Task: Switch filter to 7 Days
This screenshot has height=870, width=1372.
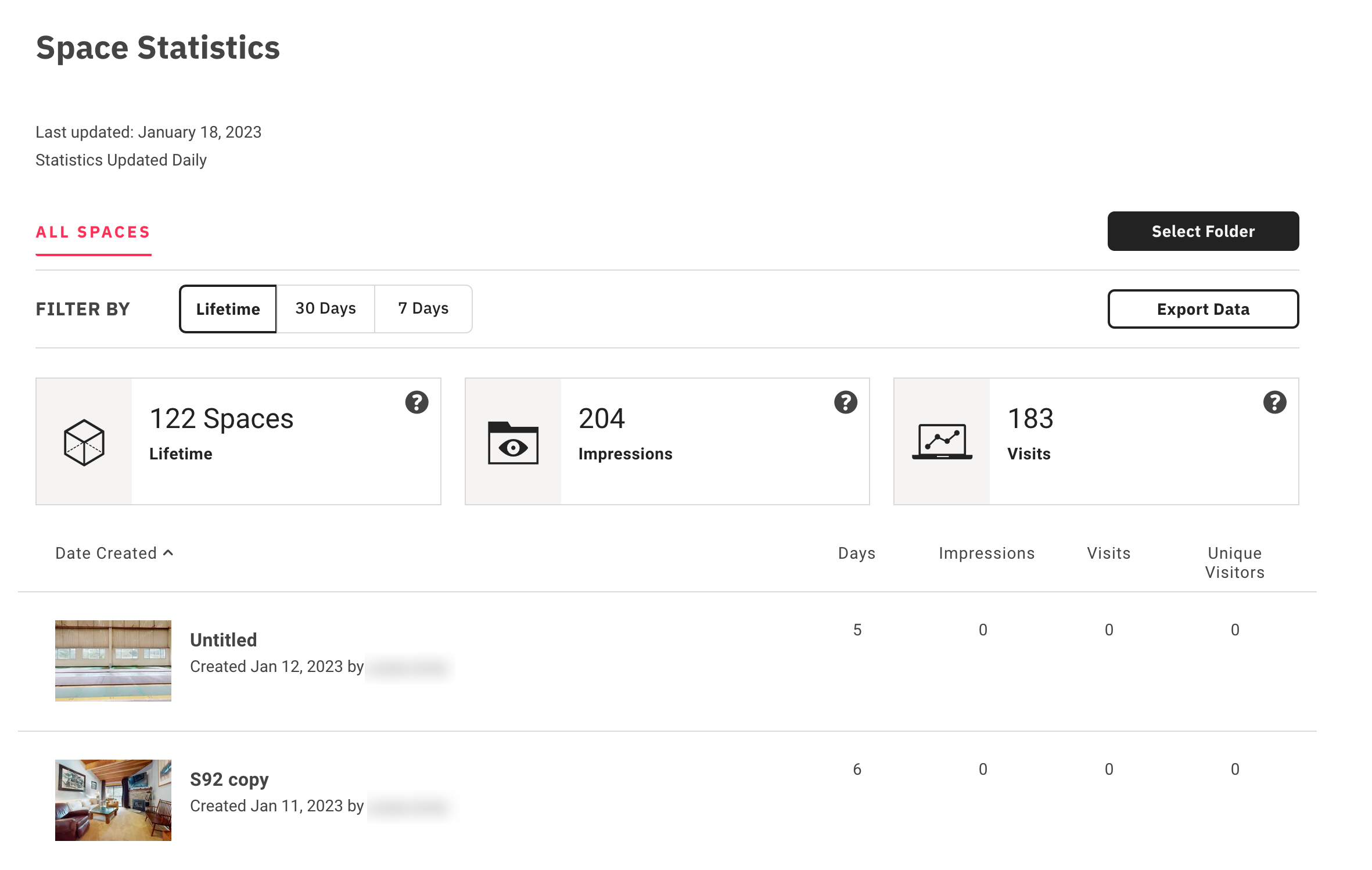Action: click(423, 308)
